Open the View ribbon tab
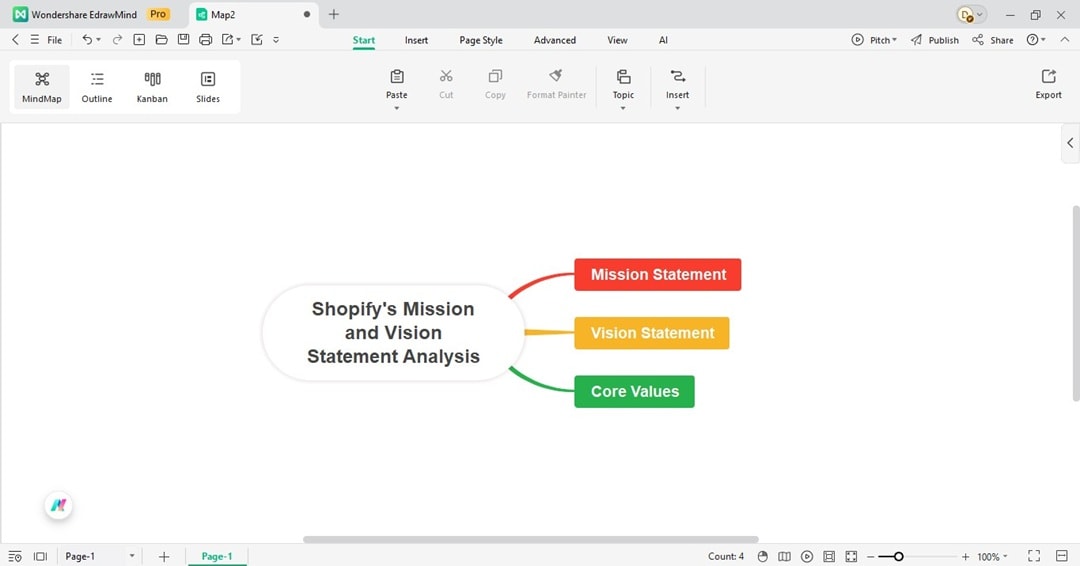Image resolution: width=1080 pixels, height=566 pixels. tap(617, 40)
